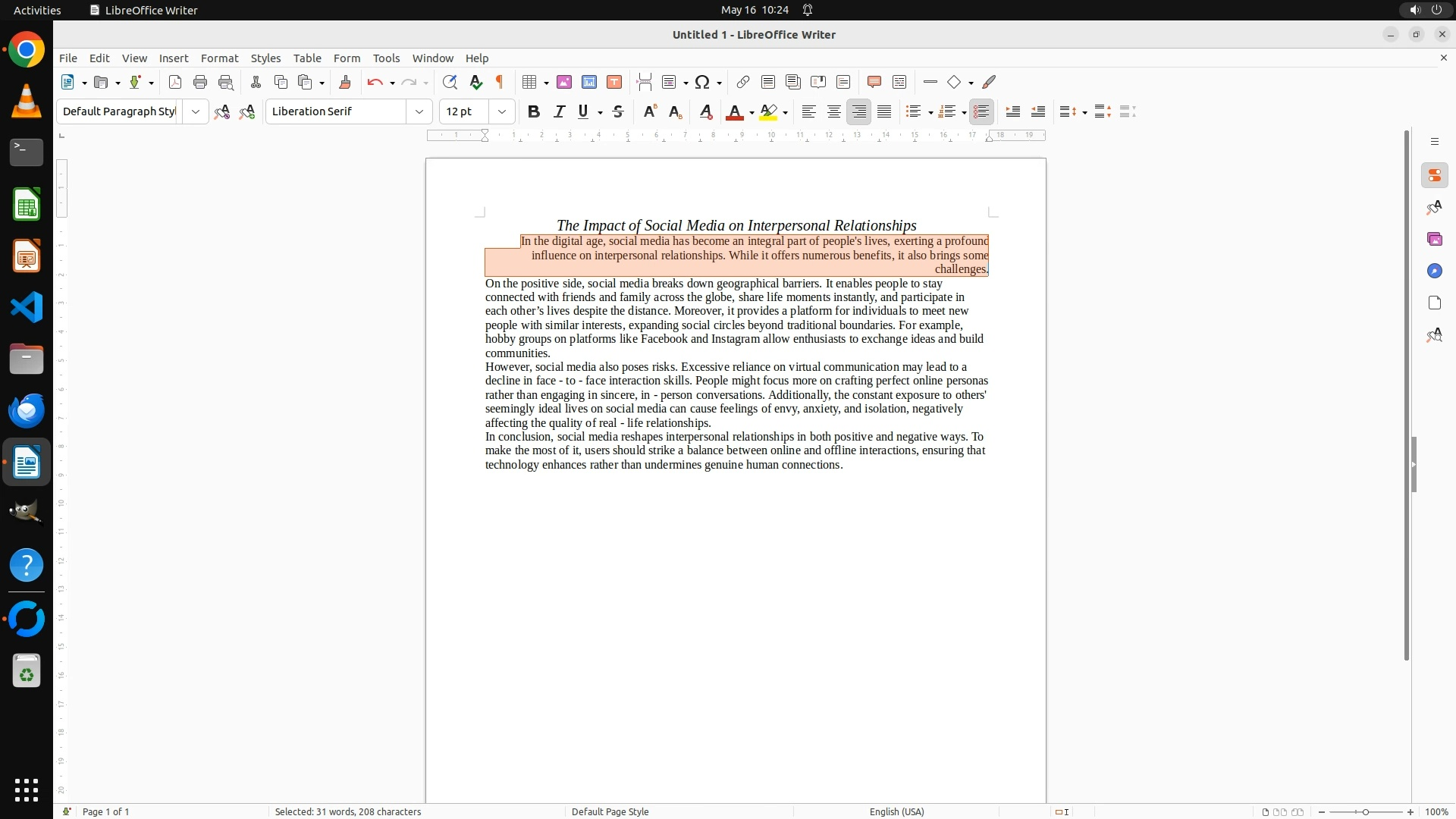Open the Format menu

click(x=219, y=58)
